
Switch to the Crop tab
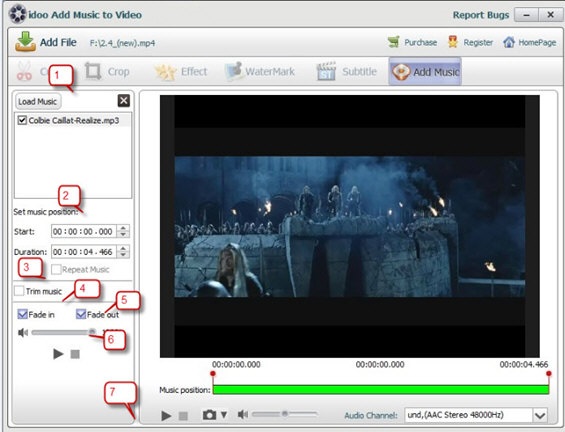pyautogui.click(x=107, y=71)
